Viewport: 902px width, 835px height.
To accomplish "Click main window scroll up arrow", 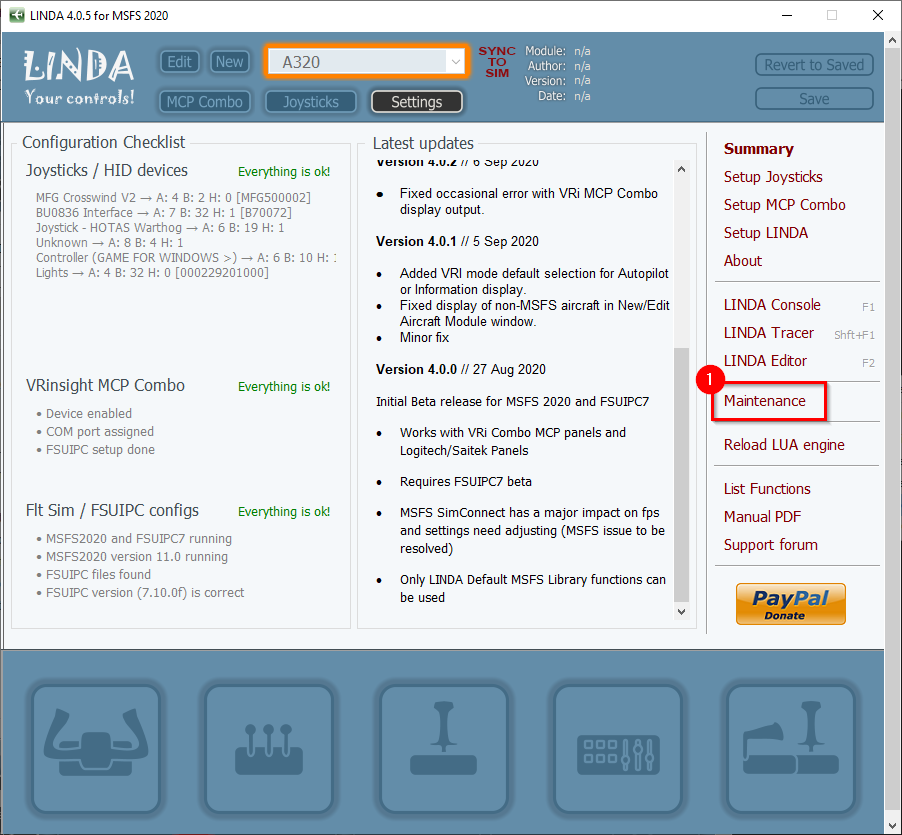I will pyautogui.click(x=892, y=40).
